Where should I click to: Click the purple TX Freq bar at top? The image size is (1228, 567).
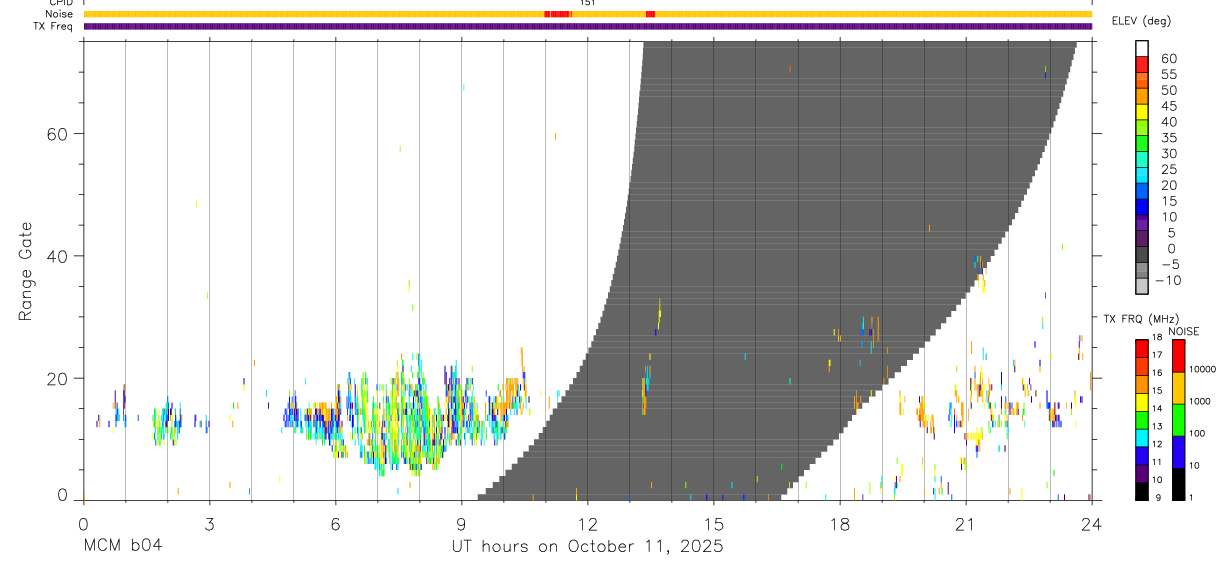(x=588, y=26)
